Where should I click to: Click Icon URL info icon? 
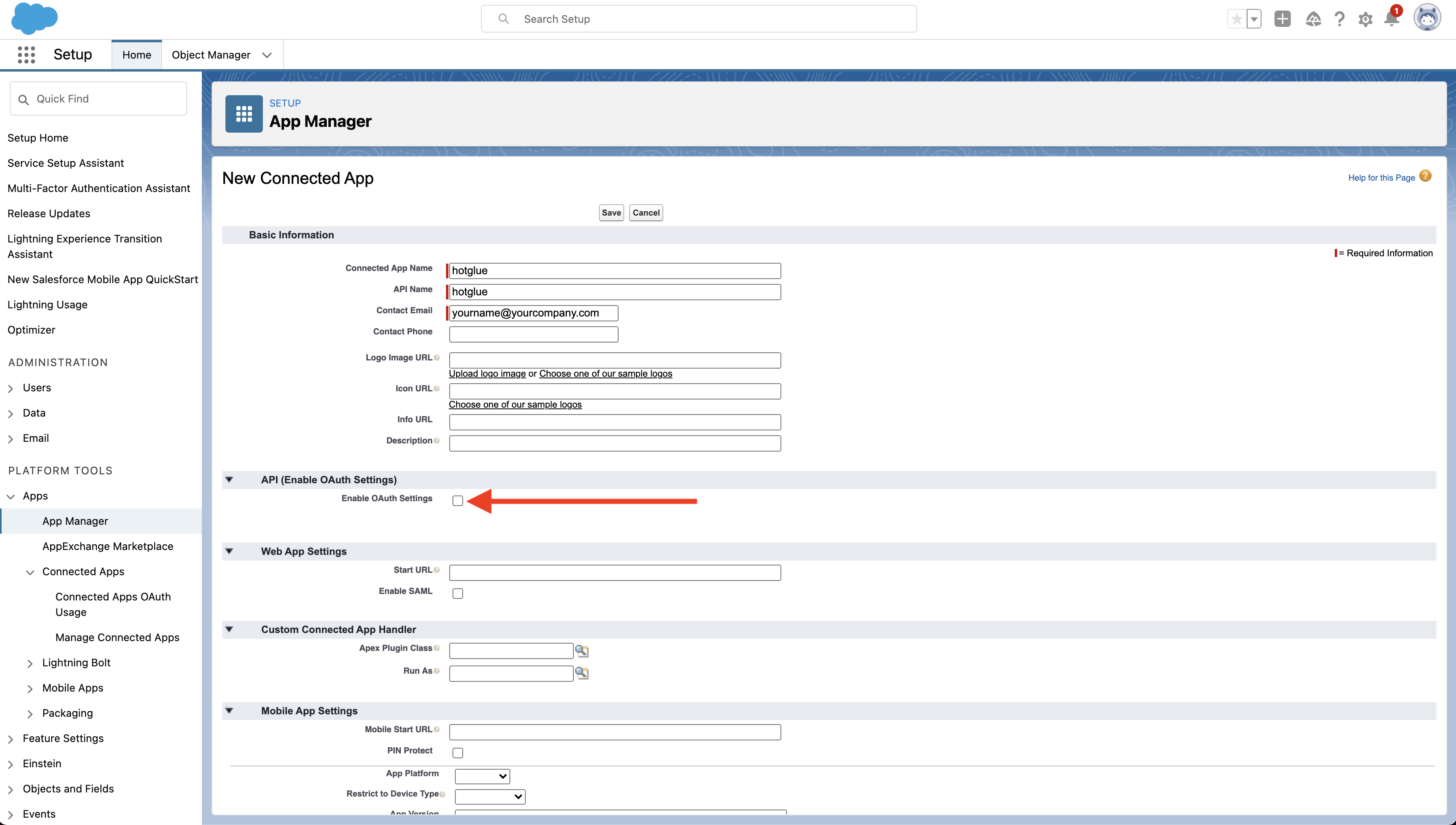pos(436,389)
